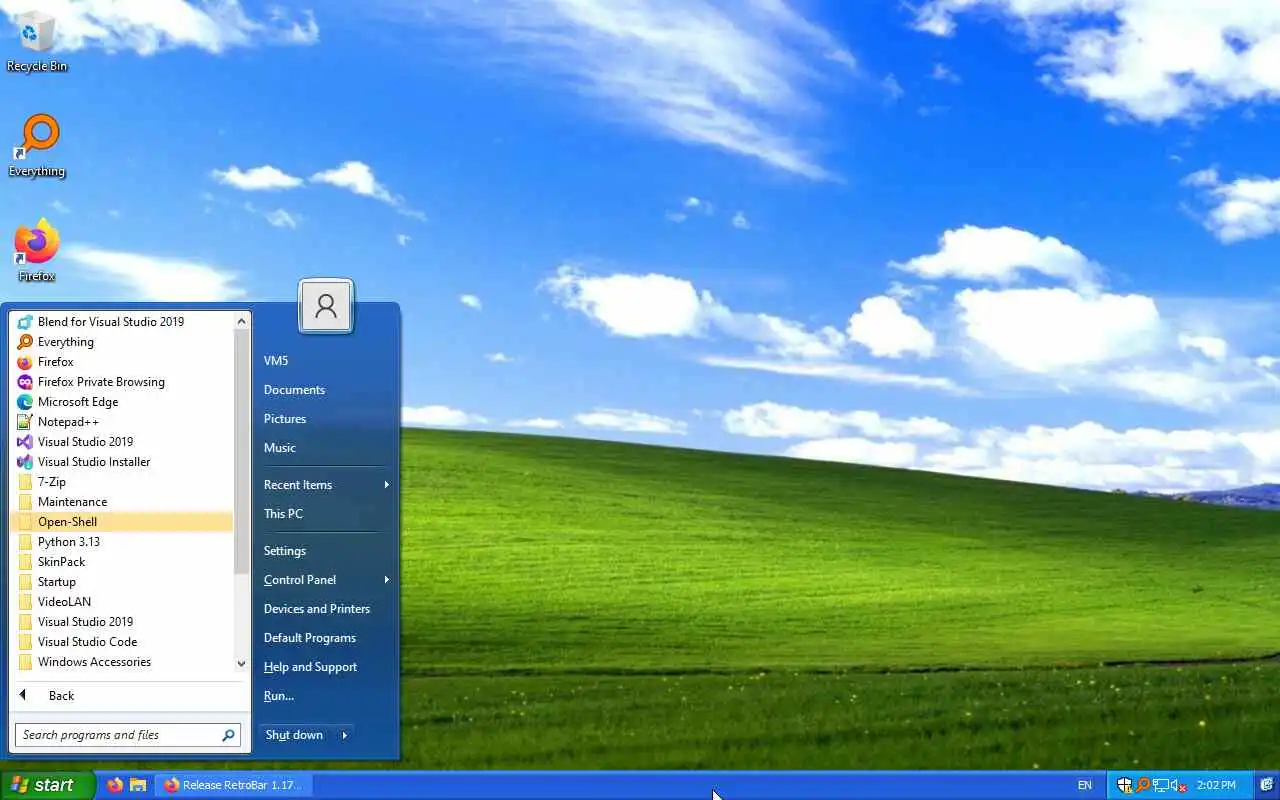Open This PC
This screenshot has width=1280, height=800.
(x=325, y=514)
